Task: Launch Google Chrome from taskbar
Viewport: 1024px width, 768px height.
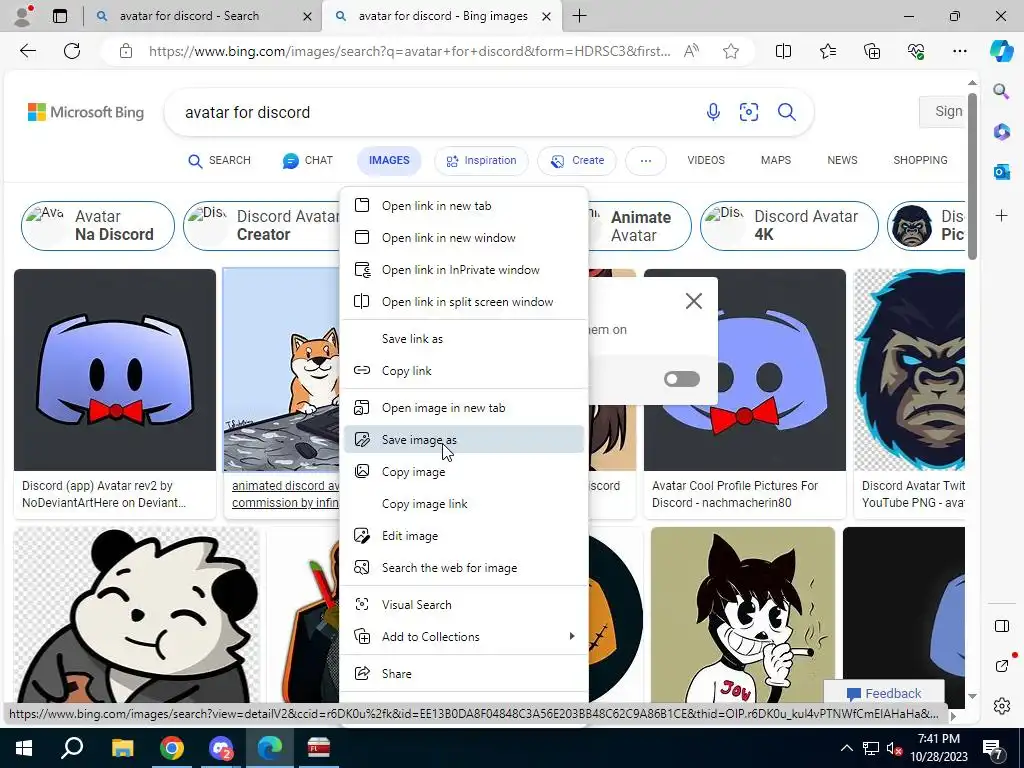Action: (x=172, y=748)
